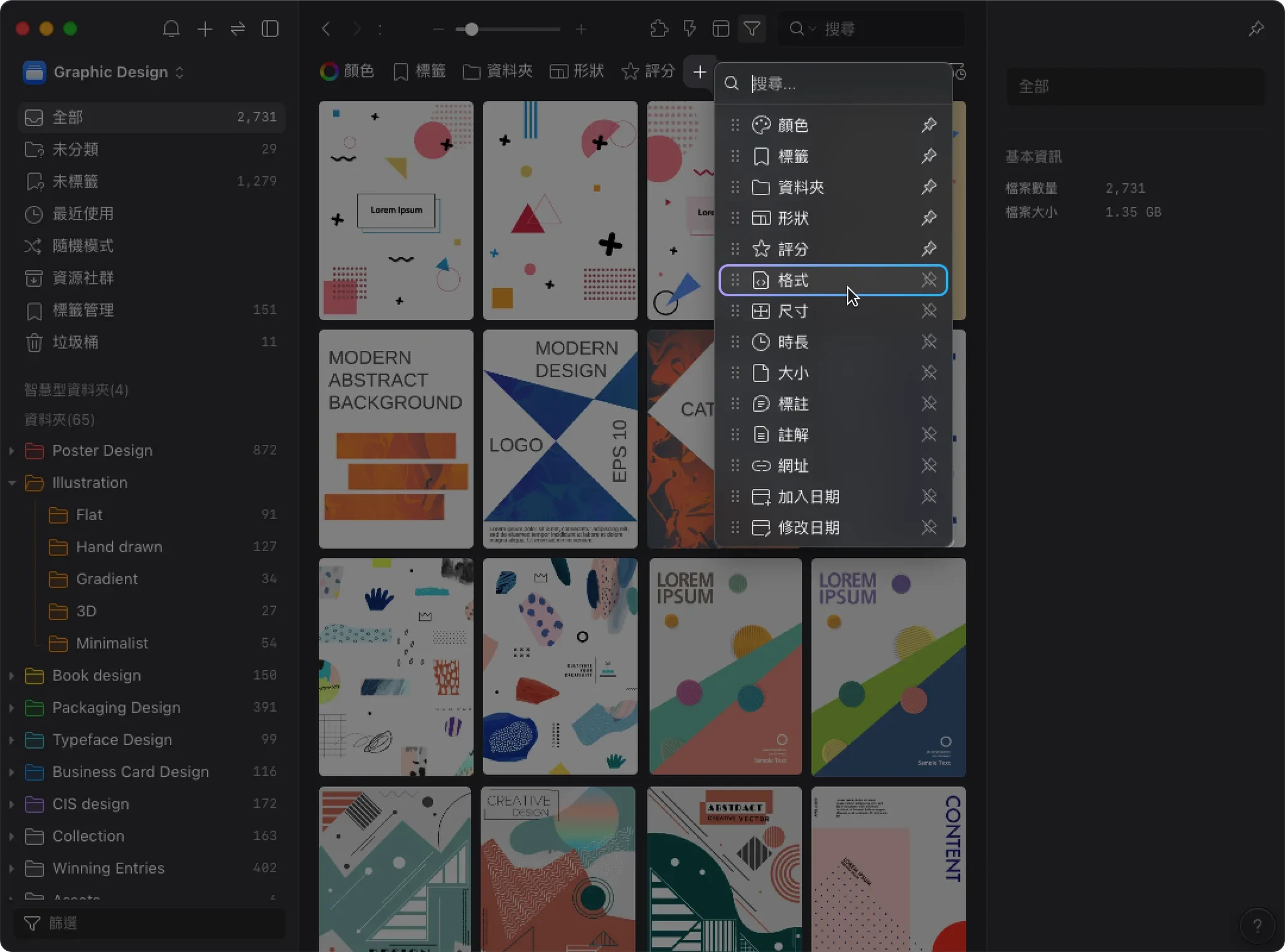Open the Graphic Design library switcher

pyautogui.click(x=104, y=72)
